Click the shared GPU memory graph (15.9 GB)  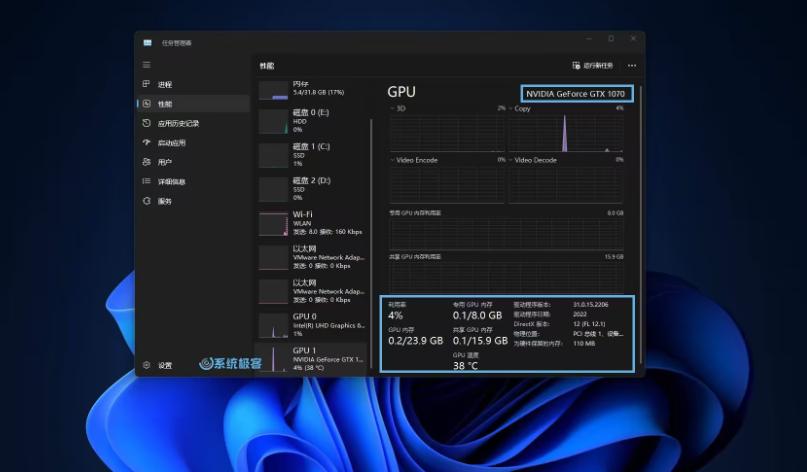point(506,277)
